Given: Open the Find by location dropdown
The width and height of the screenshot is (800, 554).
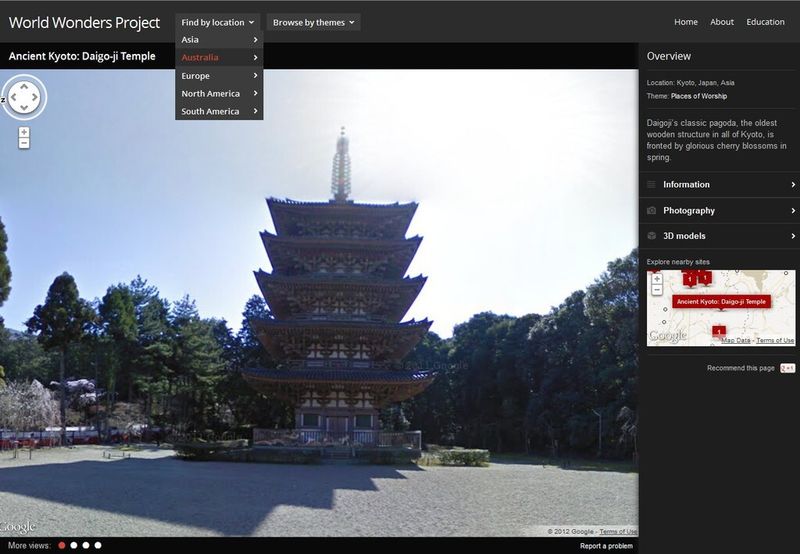Looking at the screenshot, I should 218,22.
